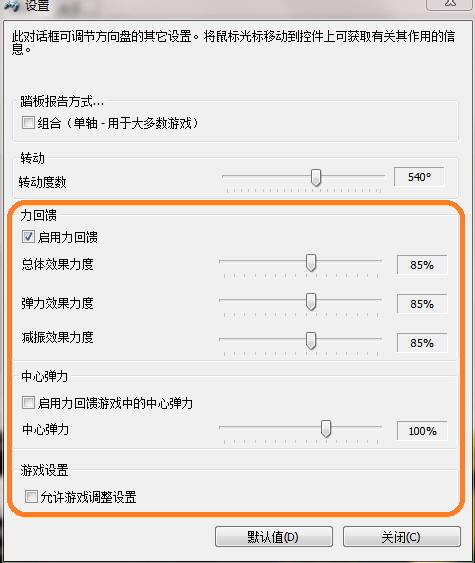Click the 减振效果力度 85% value box
The height and width of the screenshot is (563, 475).
click(x=422, y=343)
